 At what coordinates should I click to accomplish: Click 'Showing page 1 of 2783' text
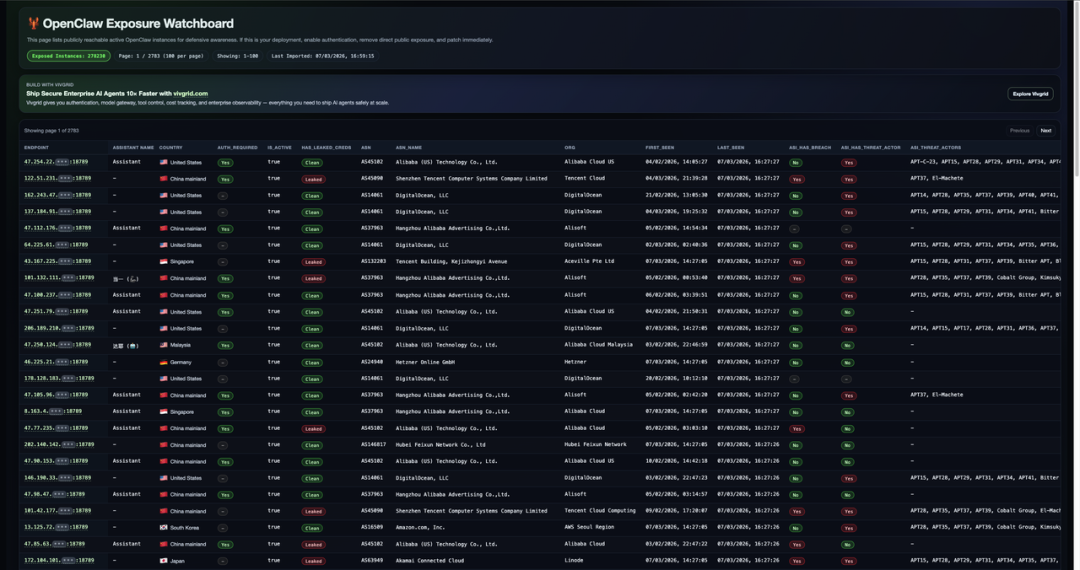click(52, 130)
